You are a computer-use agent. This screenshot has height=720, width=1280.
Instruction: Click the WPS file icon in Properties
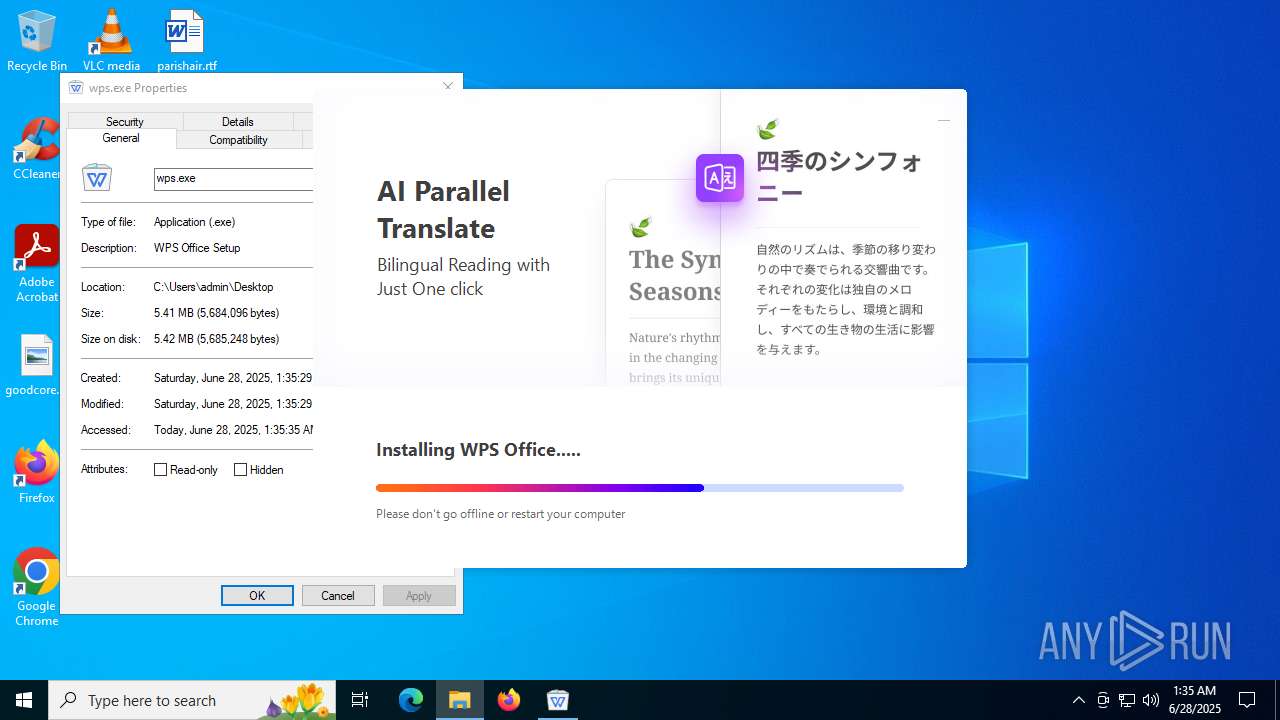click(97, 178)
